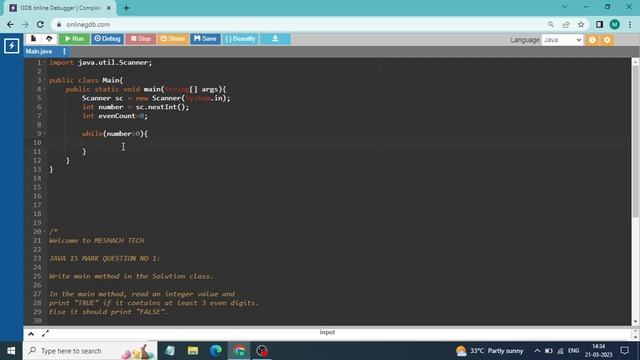Bookmark this page with the star icon
The width and height of the screenshot is (640, 360).
point(581,24)
